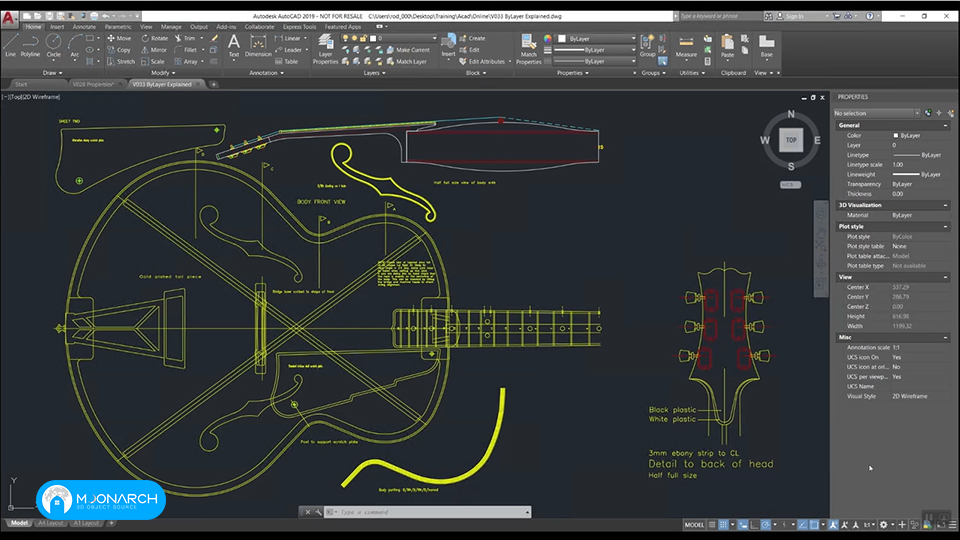Click the Match Layer button
This screenshot has width=960, height=540.
(407, 61)
